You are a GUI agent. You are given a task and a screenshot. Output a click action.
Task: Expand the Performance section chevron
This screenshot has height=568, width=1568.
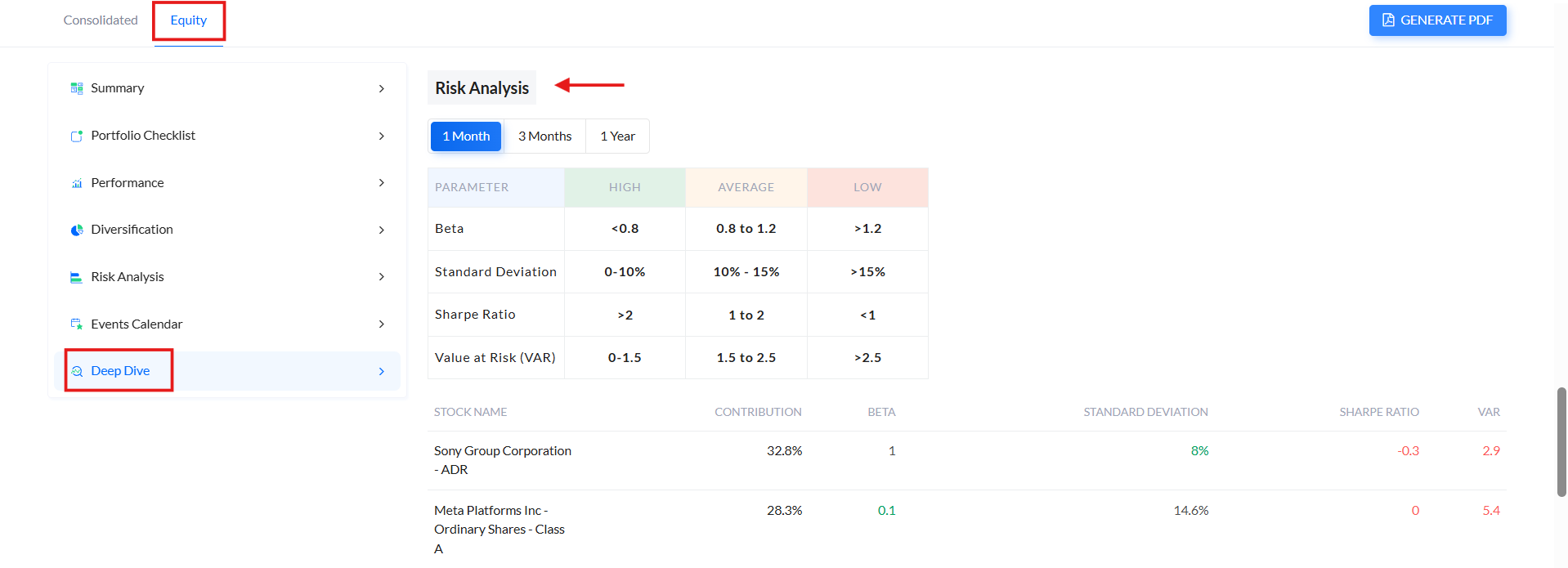(x=382, y=183)
